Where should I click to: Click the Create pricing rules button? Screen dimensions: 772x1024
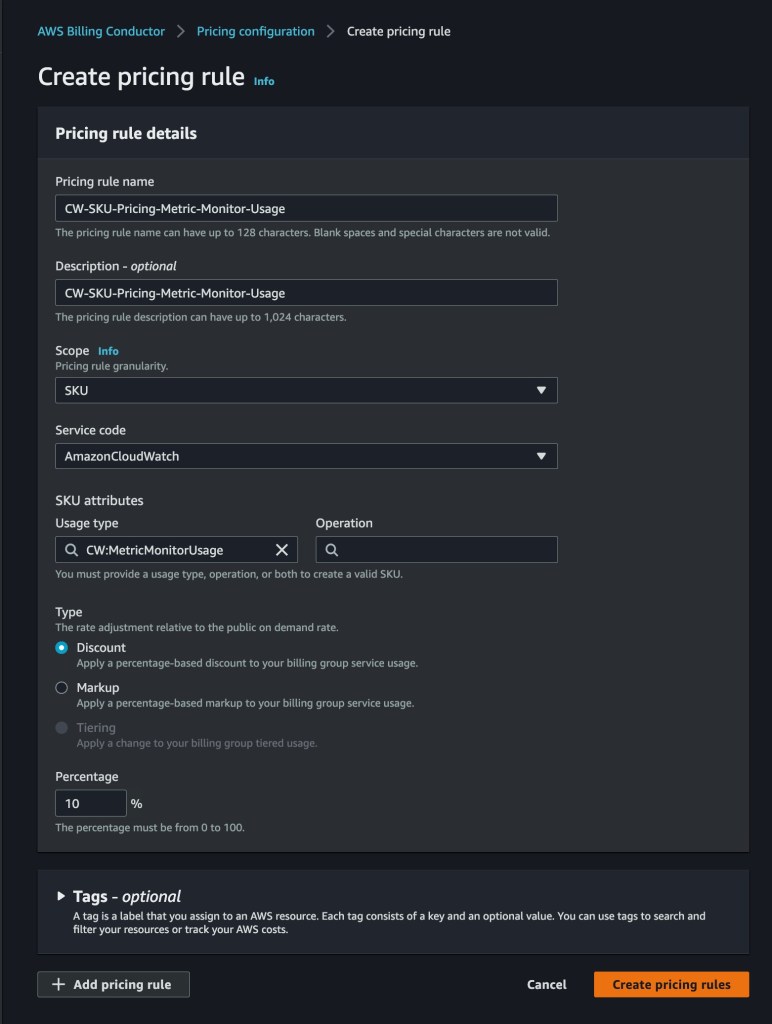point(671,985)
